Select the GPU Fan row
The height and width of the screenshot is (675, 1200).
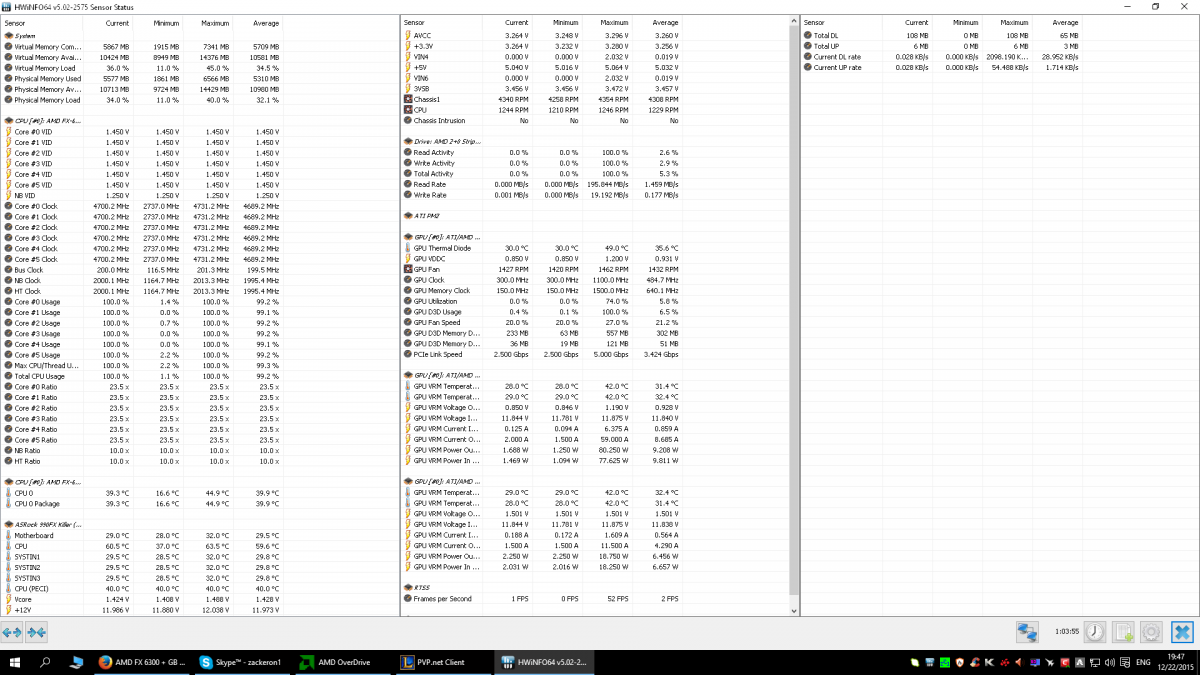pyautogui.click(x=541, y=270)
